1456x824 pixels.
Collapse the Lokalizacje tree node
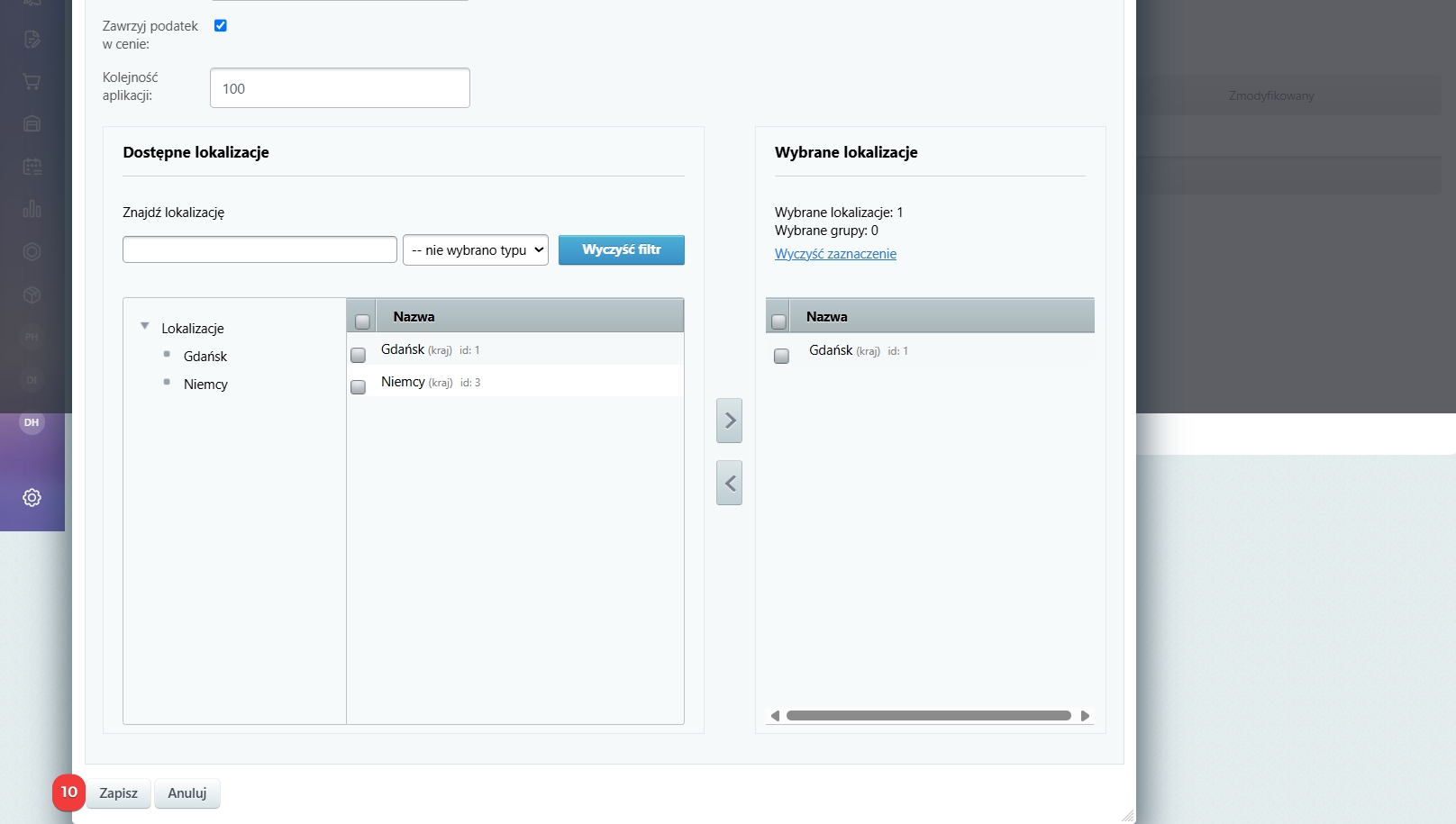(145, 326)
